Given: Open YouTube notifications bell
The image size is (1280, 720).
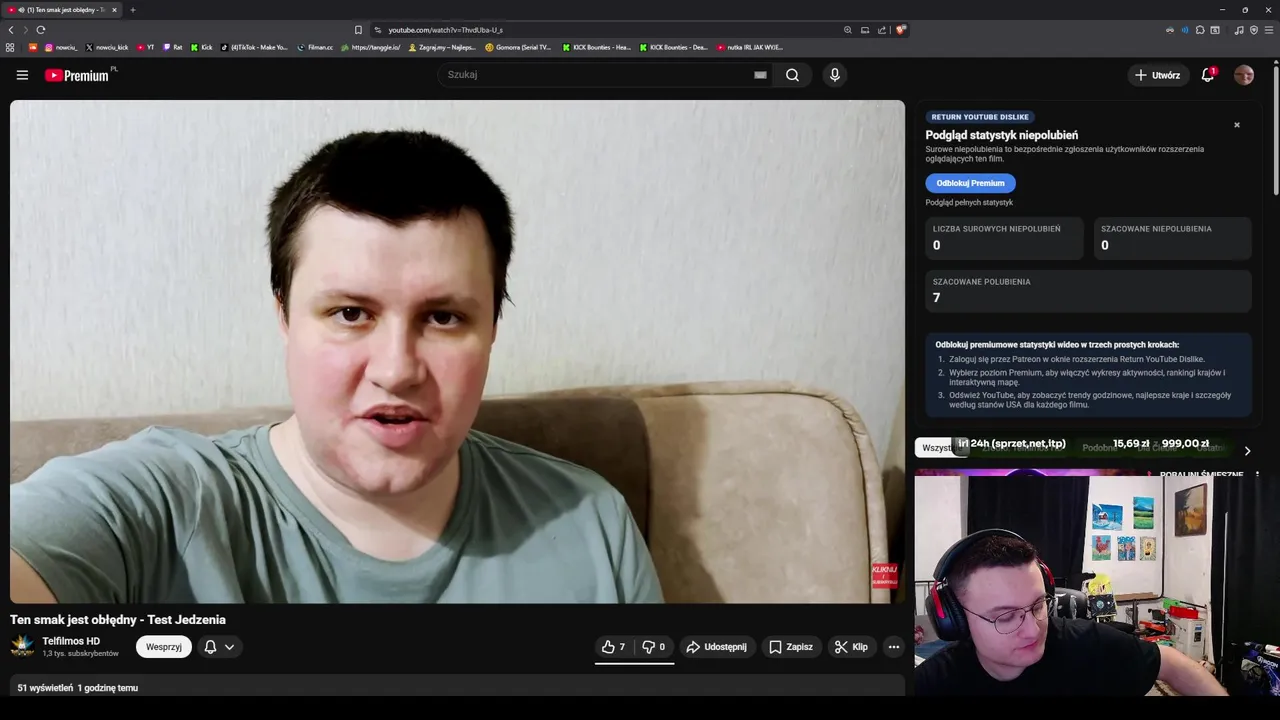Looking at the screenshot, I should point(1208,75).
